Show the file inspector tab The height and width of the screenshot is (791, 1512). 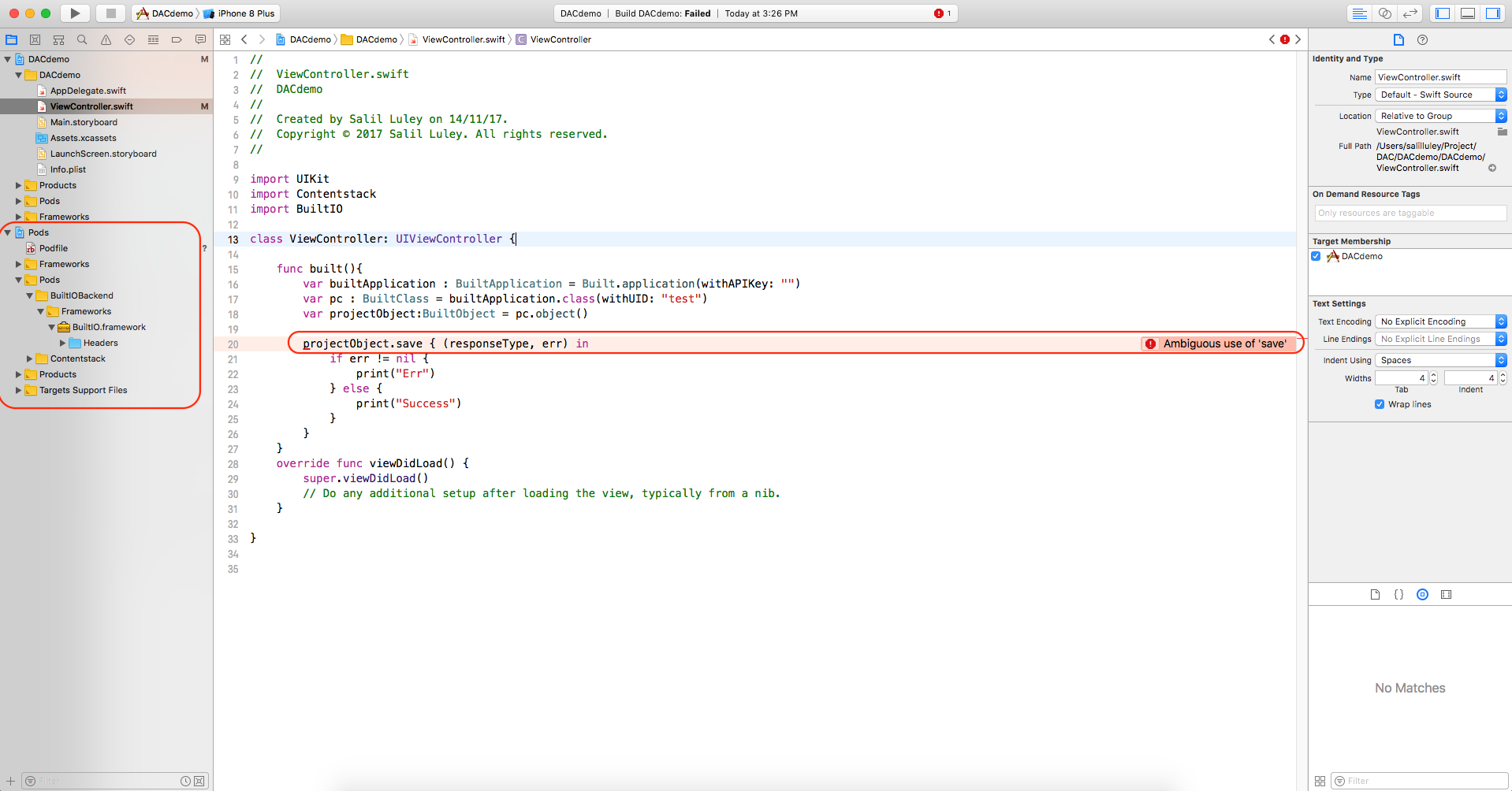(x=1398, y=40)
